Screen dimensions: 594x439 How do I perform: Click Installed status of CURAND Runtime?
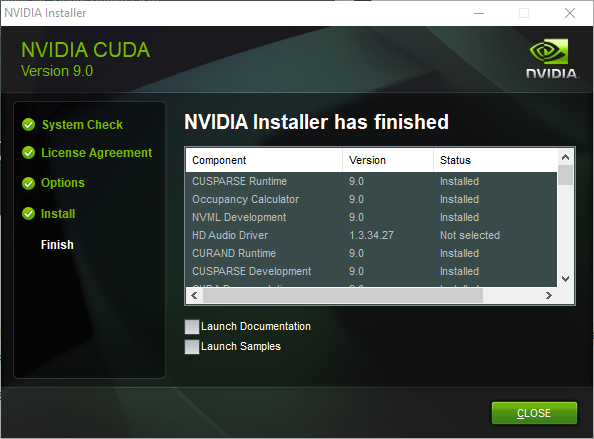tap(459, 253)
